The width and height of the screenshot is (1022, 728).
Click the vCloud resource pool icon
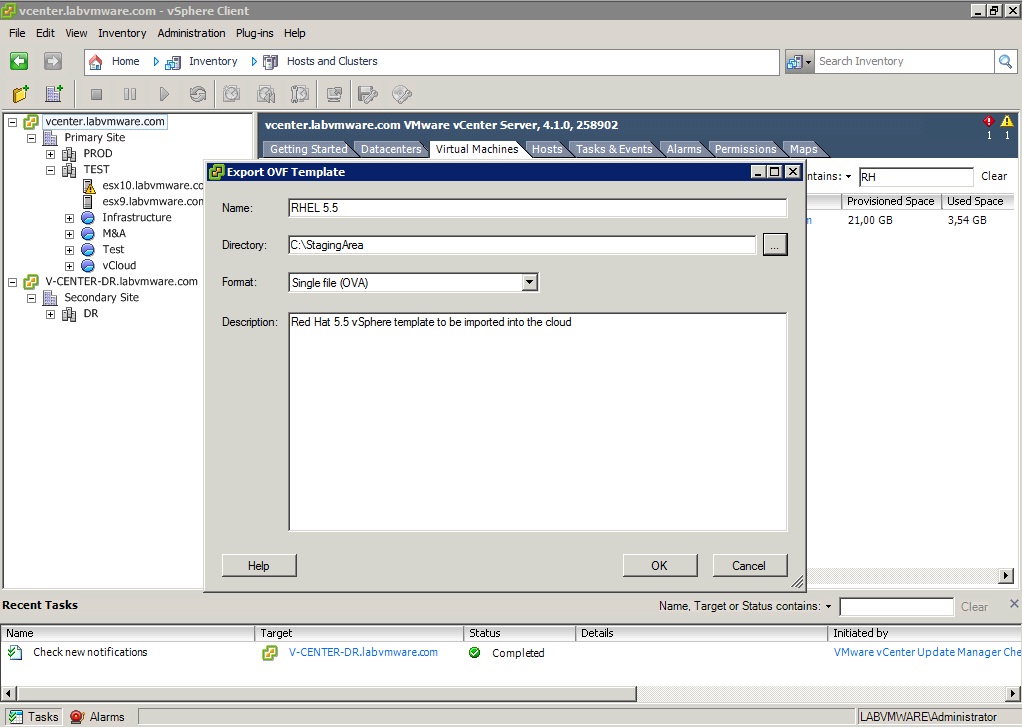click(88, 266)
